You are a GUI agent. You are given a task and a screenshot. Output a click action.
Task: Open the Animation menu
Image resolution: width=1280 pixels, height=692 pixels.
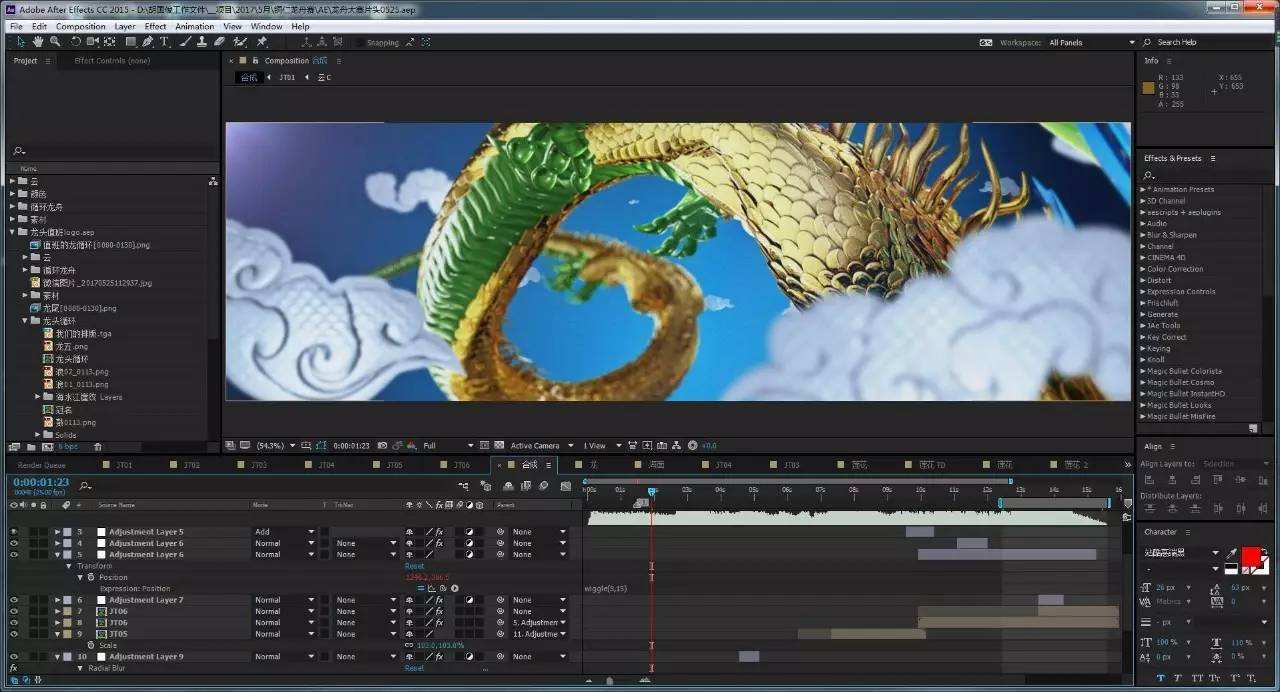point(195,26)
